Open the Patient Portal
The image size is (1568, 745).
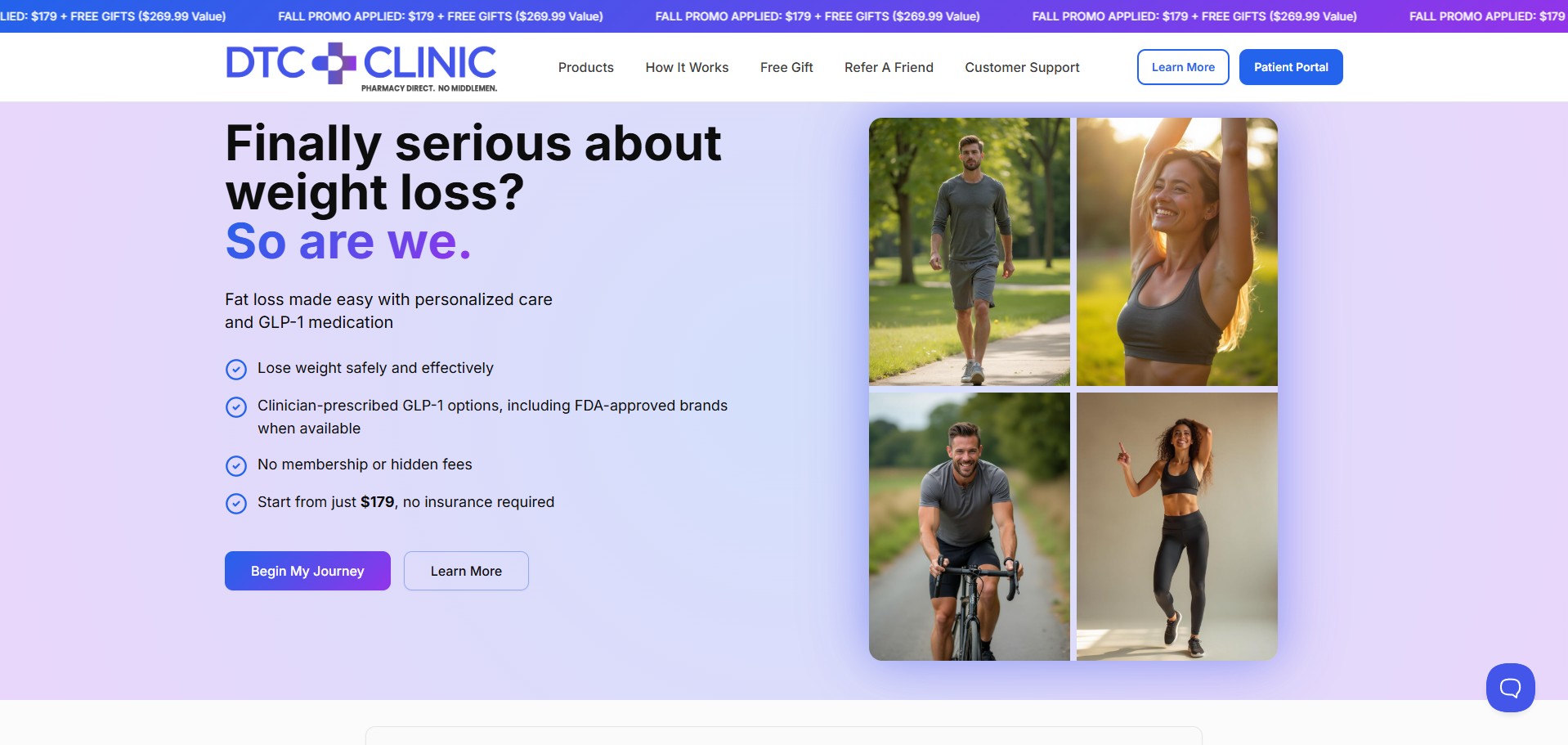click(1290, 67)
